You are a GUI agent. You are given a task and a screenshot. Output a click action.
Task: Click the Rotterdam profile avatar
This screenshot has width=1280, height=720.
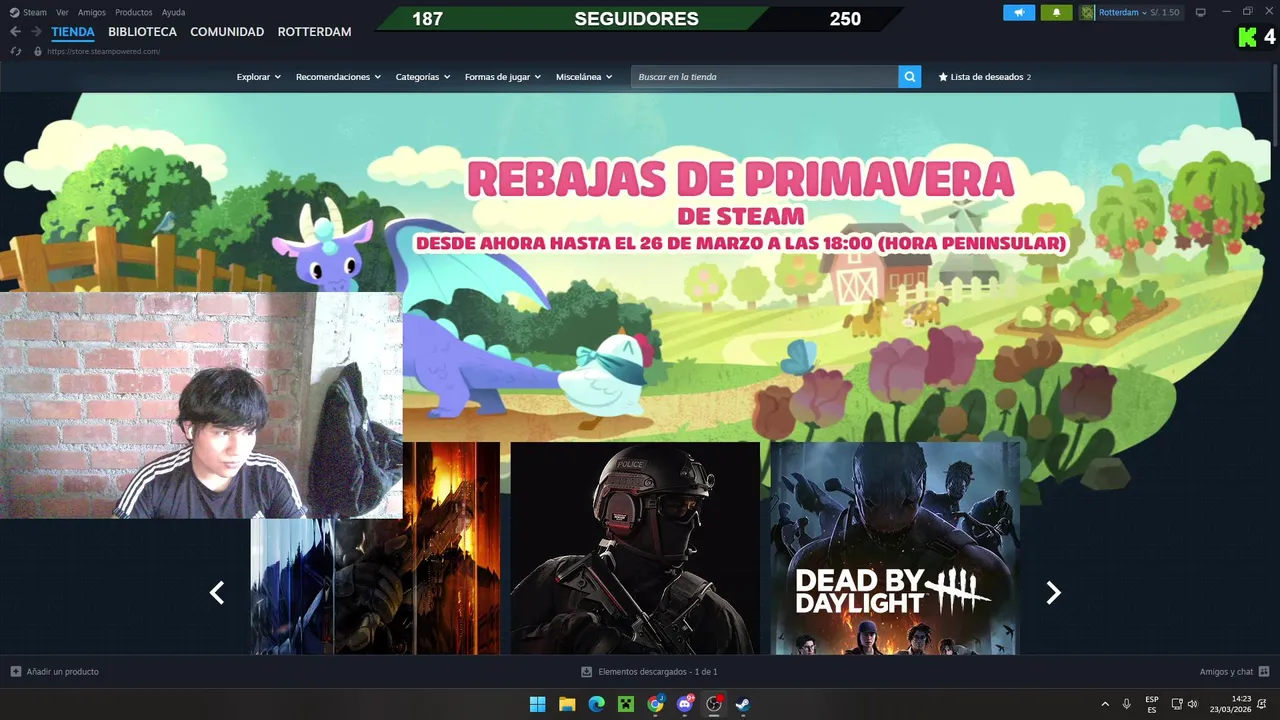pyautogui.click(x=1087, y=12)
